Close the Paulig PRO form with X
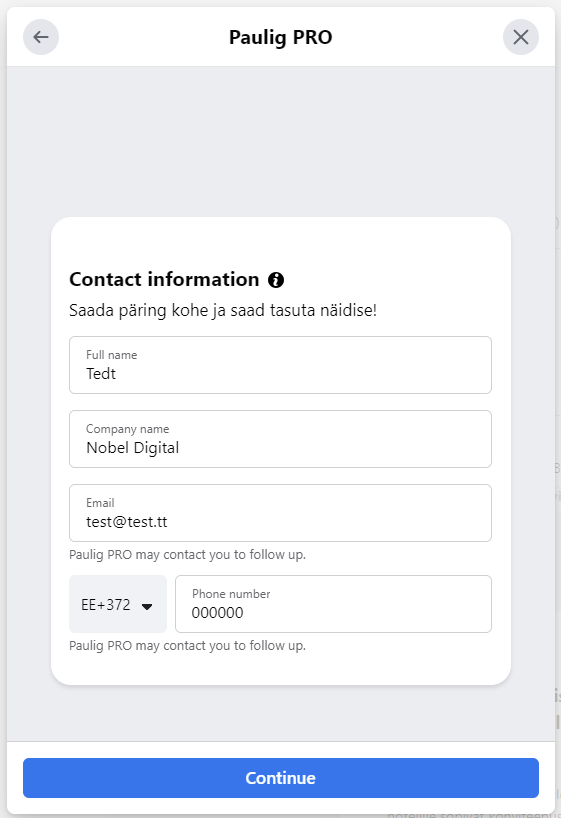The height and width of the screenshot is (818, 561). pos(520,37)
